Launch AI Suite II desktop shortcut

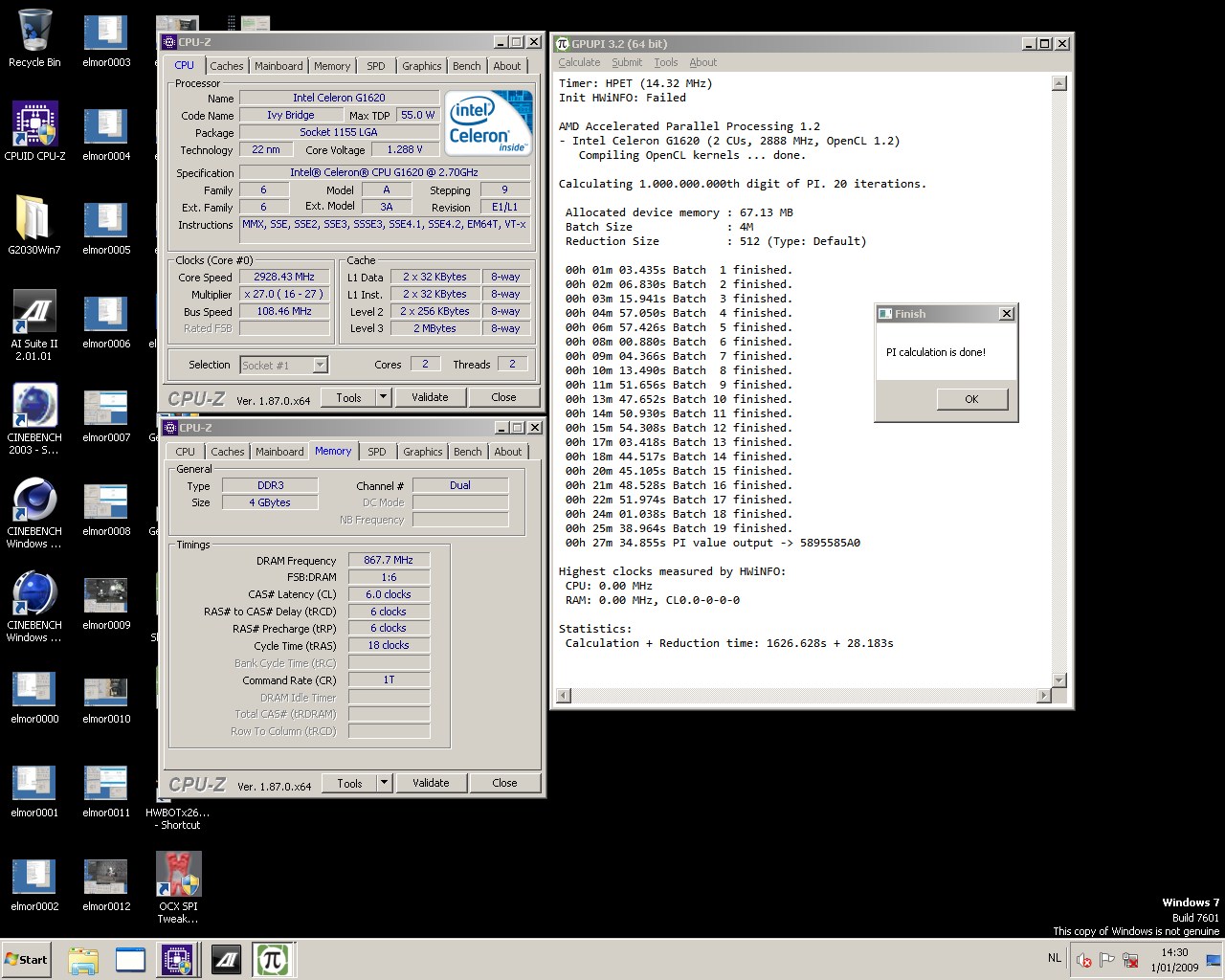pyautogui.click(x=34, y=324)
